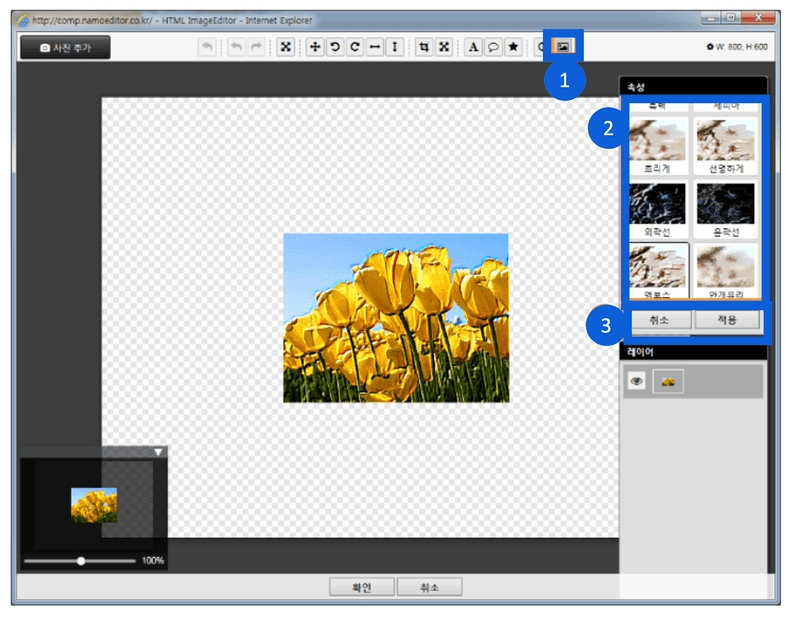Confirm edits with the 확인 button
Viewport: 800px width, 620px height.
[361, 588]
